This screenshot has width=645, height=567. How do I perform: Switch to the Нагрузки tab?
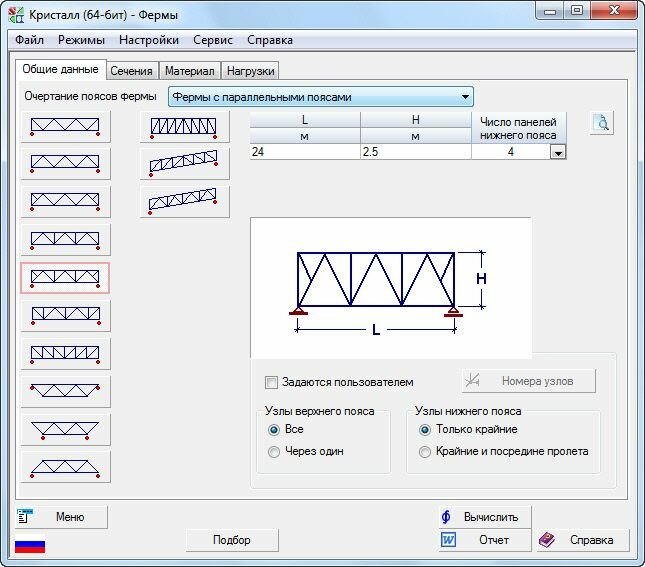tap(251, 71)
